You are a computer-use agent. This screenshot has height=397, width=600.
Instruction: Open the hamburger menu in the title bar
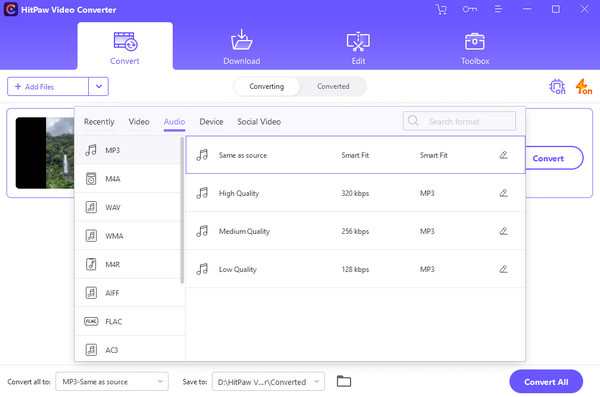pyautogui.click(x=498, y=9)
